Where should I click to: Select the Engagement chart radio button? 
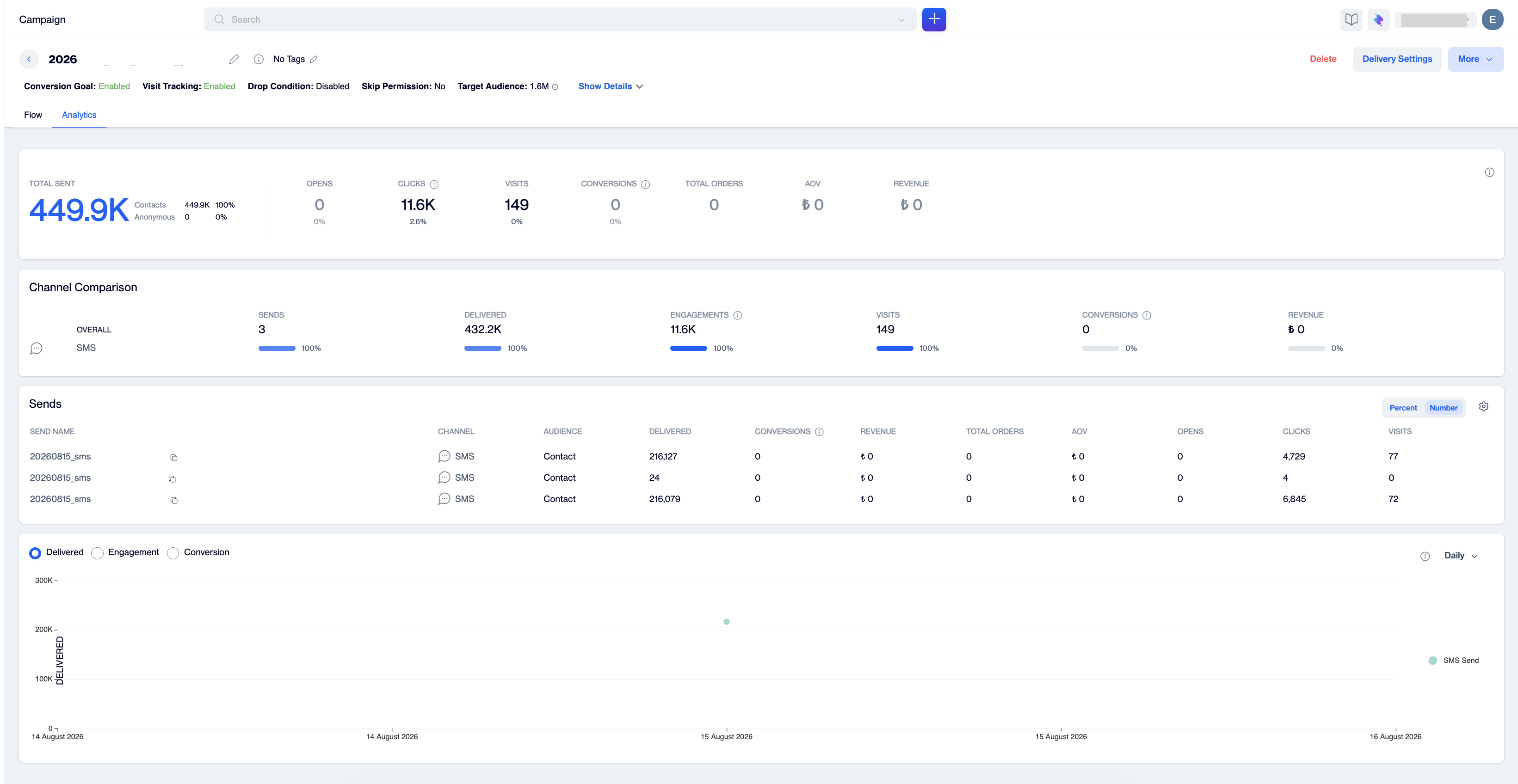pyautogui.click(x=98, y=553)
